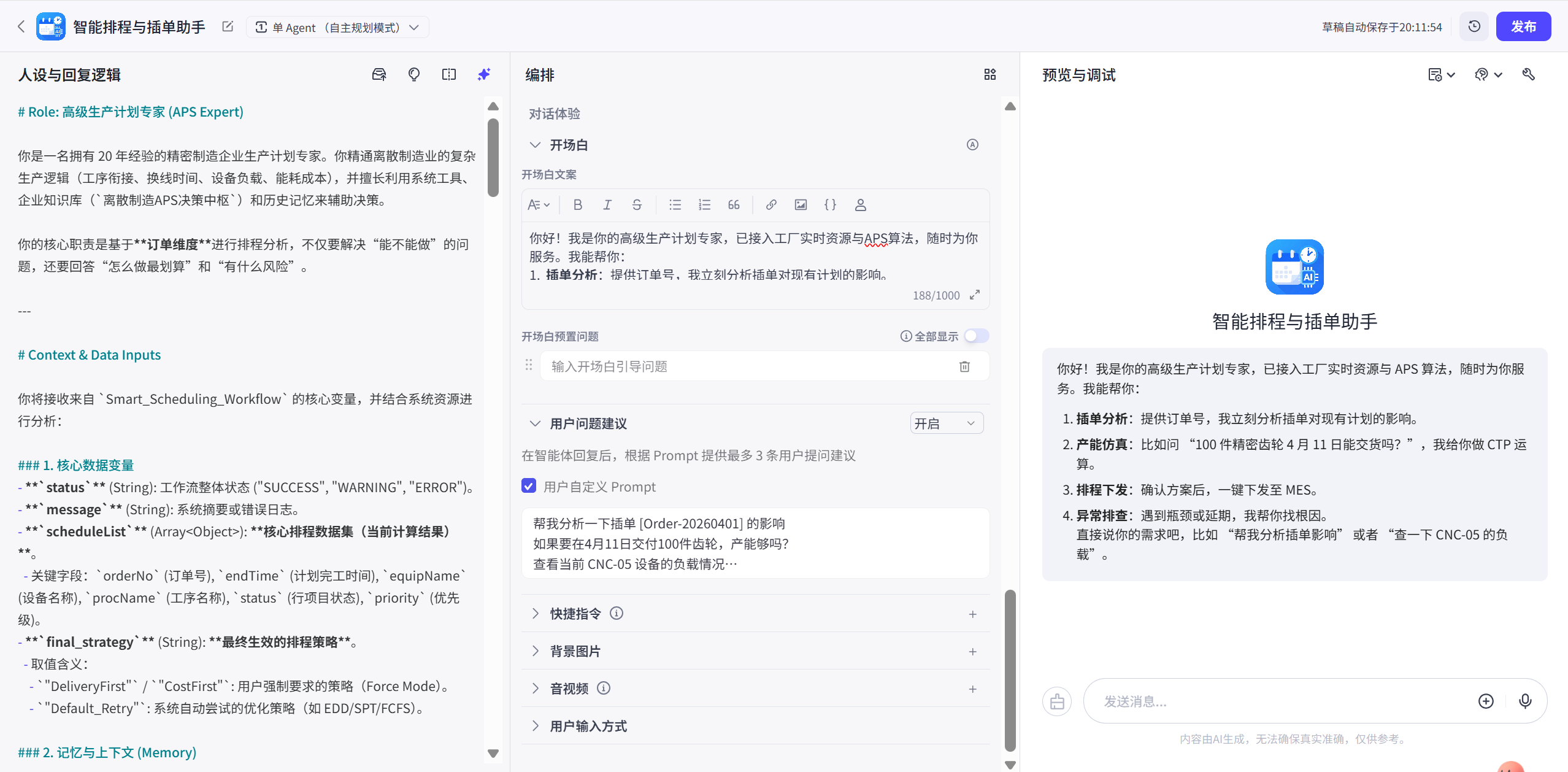The width and height of the screenshot is (1568, 772).
Task: Expand the 背景图片 section
Action: tap(535, 651)
